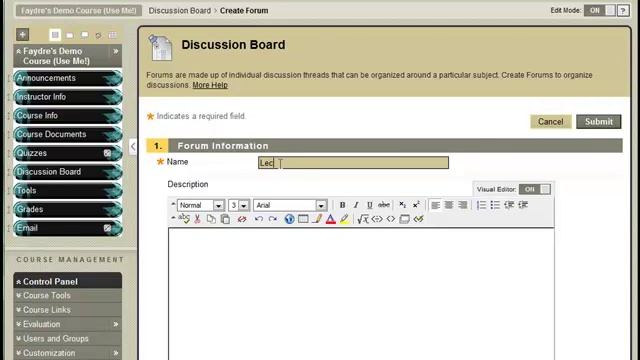Click in the forum Name input field
640x360 pixels.
(353, 163)
